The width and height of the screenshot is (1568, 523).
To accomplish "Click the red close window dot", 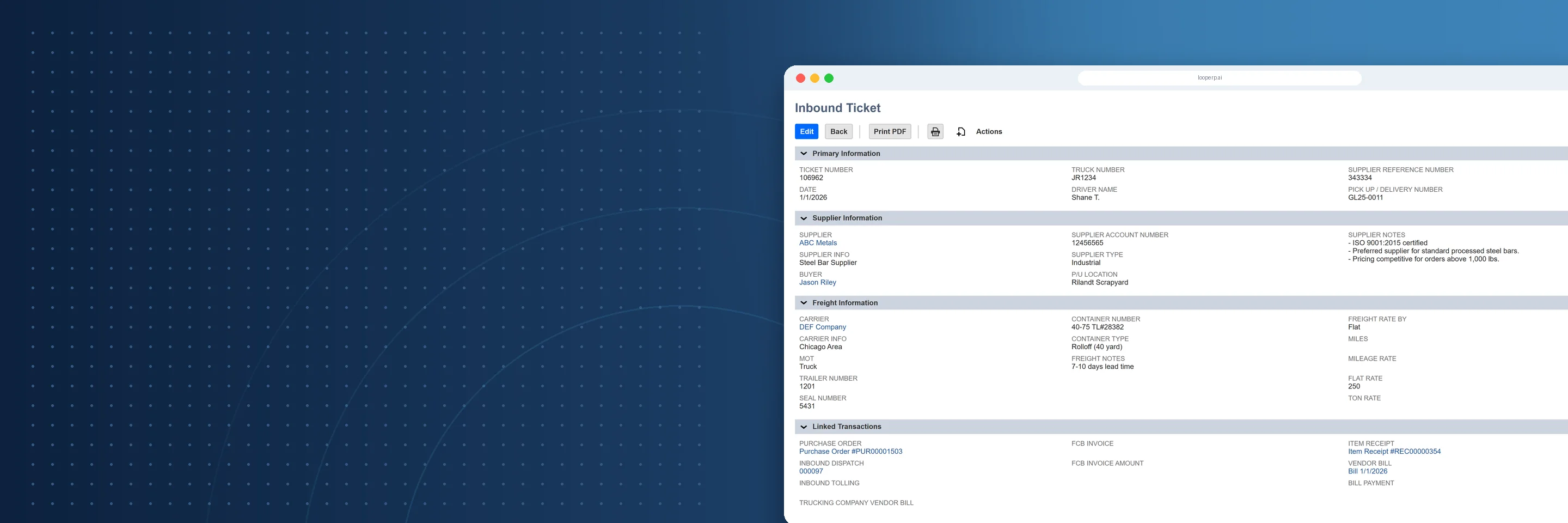I will 800,78.
